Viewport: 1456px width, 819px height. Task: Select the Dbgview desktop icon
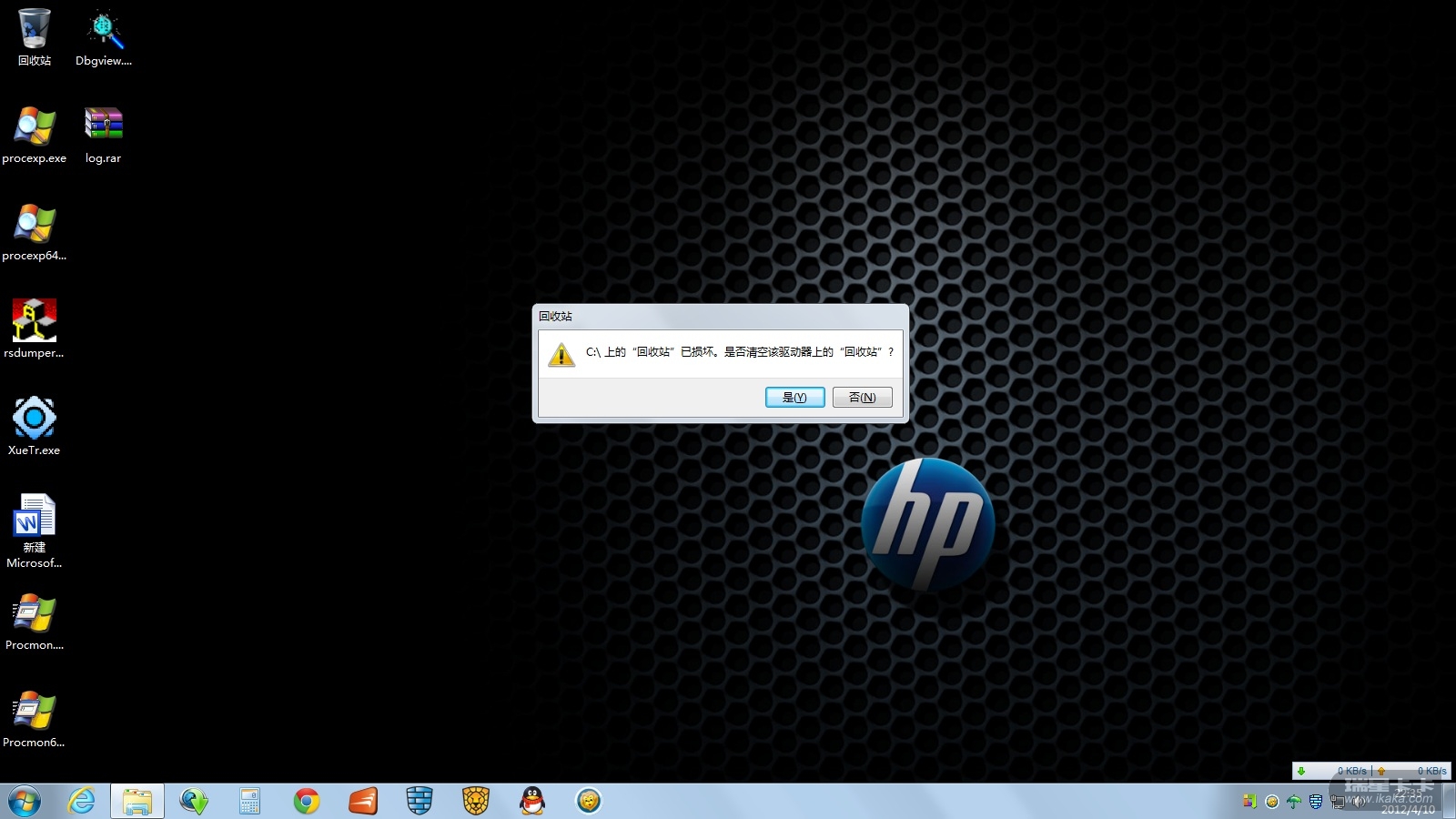(x=104, y=37)
